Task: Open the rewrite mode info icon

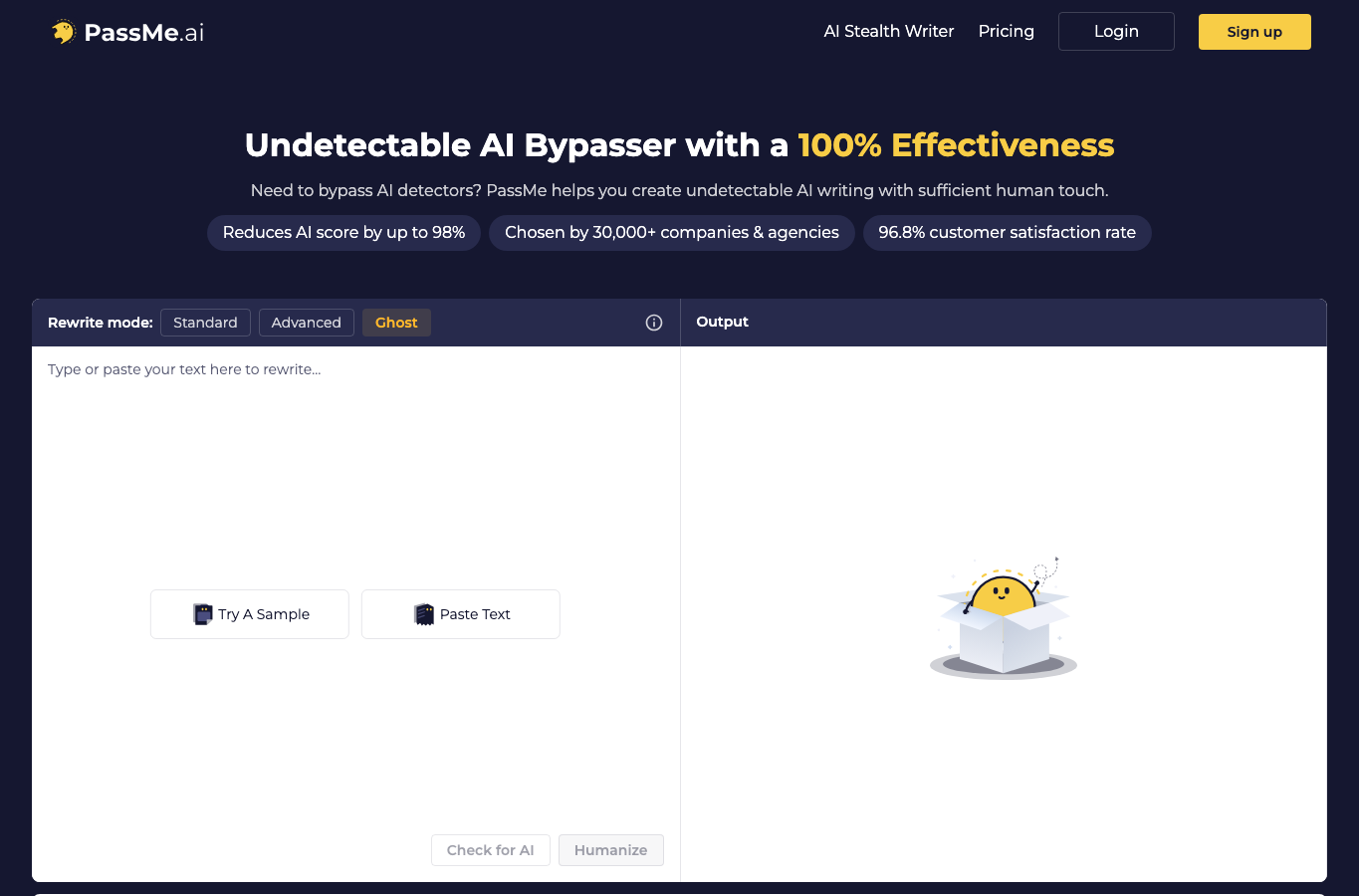Action: click(654, 323)
